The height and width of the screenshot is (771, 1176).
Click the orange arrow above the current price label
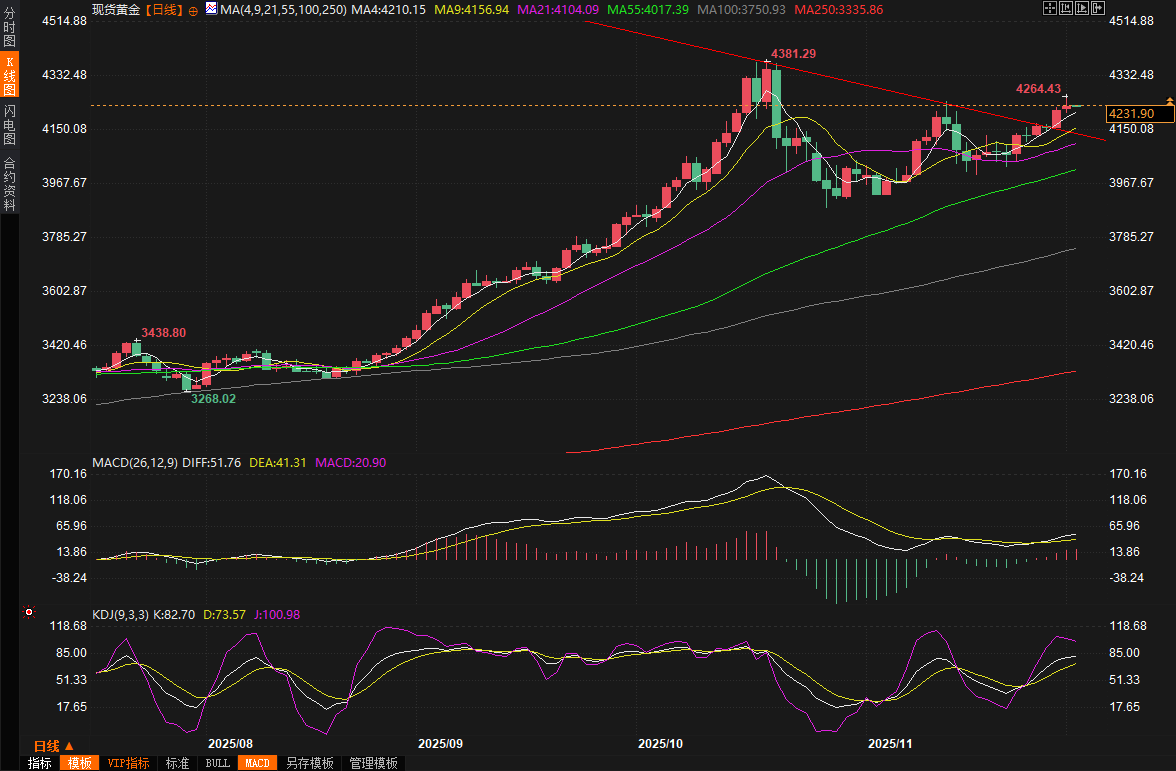tap(1169, 100)
